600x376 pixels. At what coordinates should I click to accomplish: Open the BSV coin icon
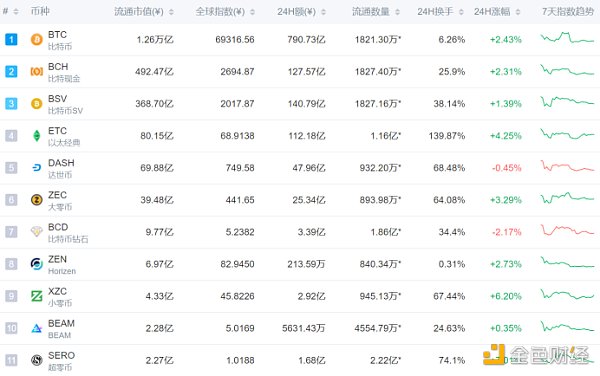click(37, 104)
